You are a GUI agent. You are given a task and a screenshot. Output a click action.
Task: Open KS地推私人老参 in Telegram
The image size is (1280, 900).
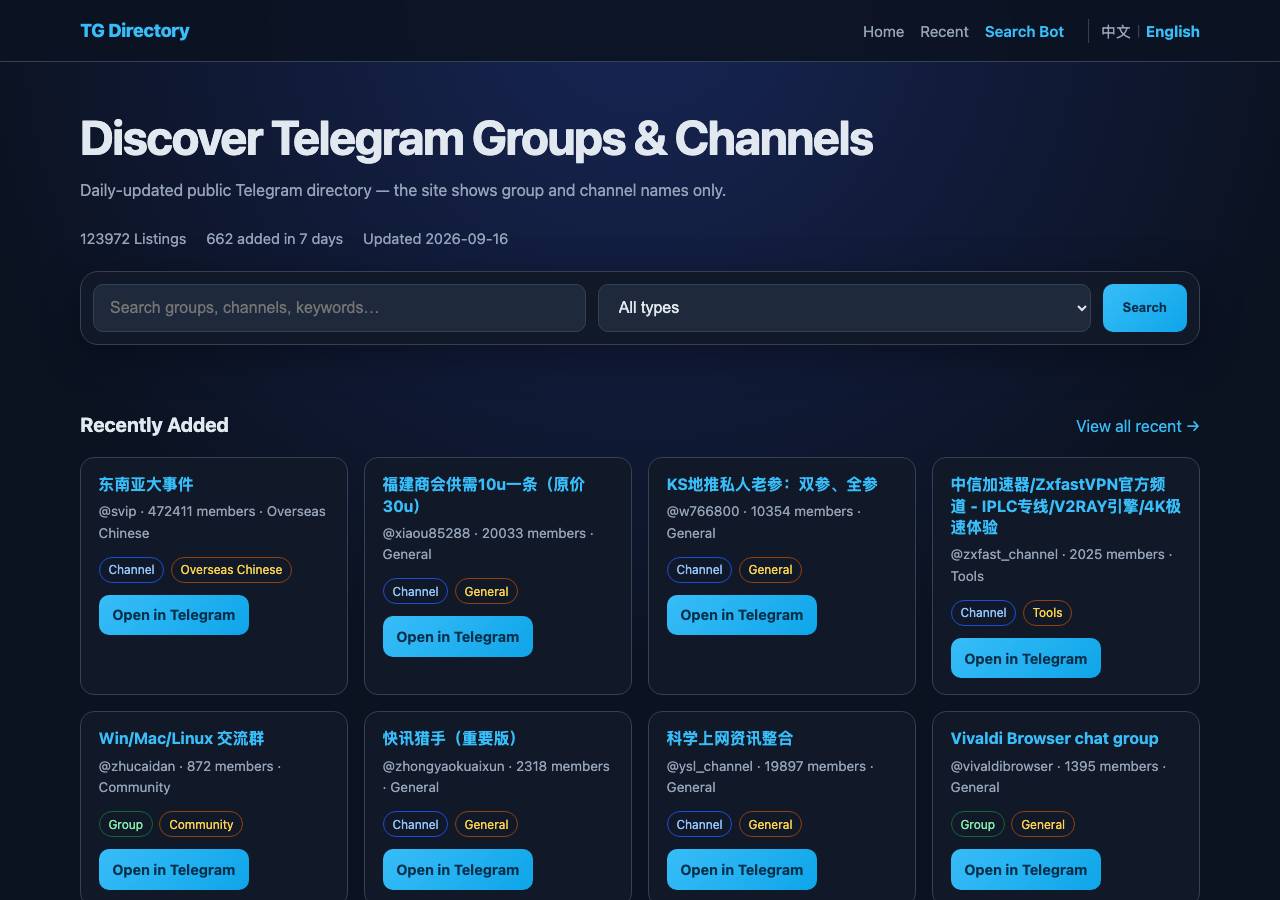[742, 615]
